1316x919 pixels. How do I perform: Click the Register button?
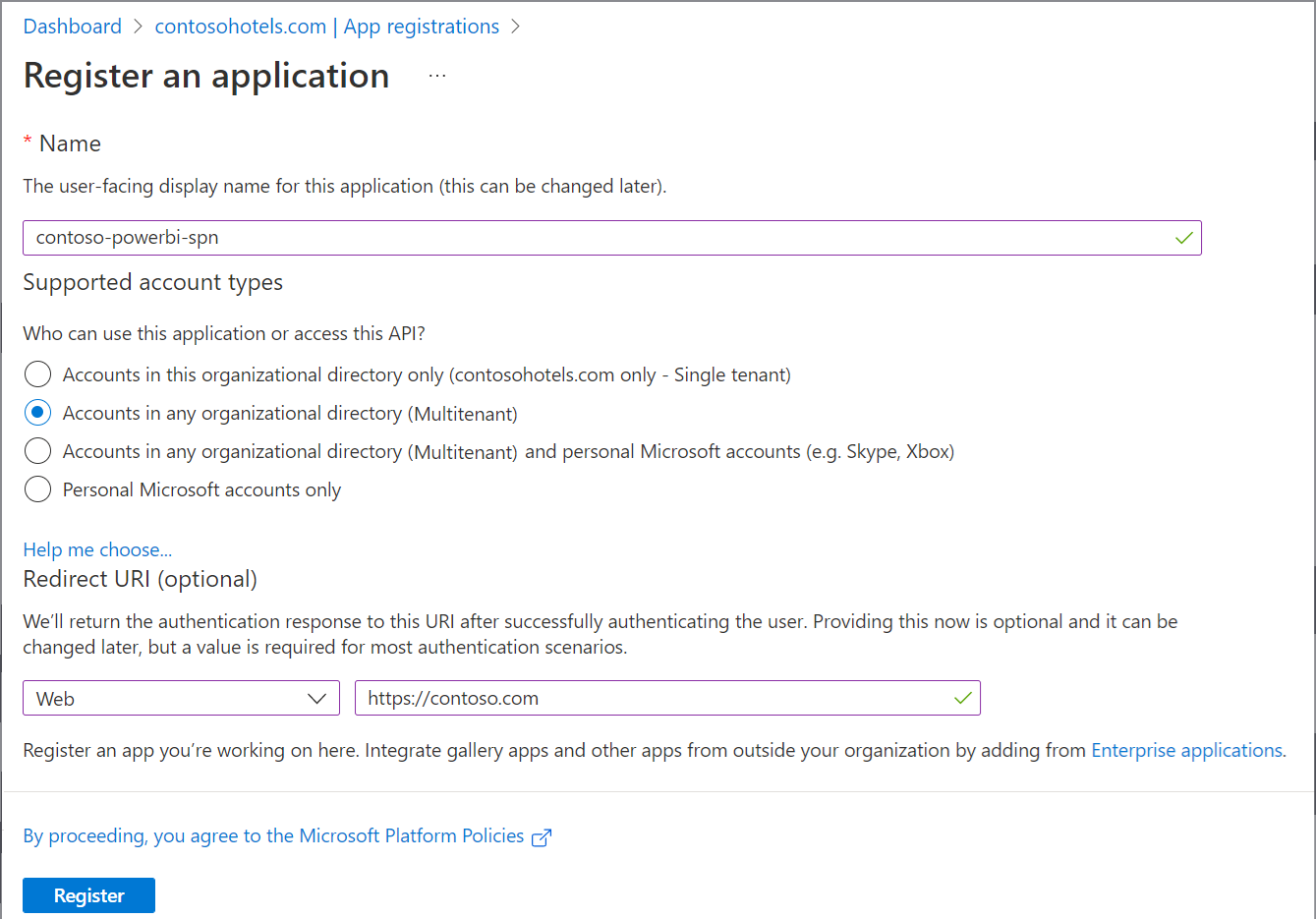(x=87, y=894)
